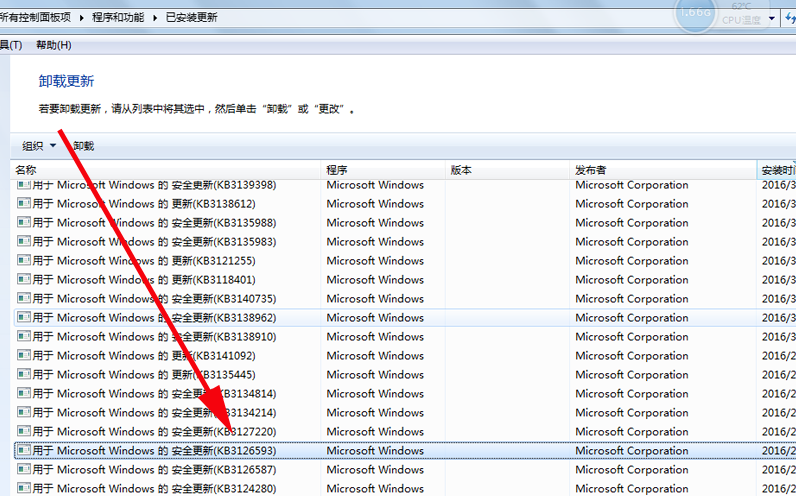Click the update icon beside KB3126587
The width and height of the screenshot is (796, 496).
24,470
